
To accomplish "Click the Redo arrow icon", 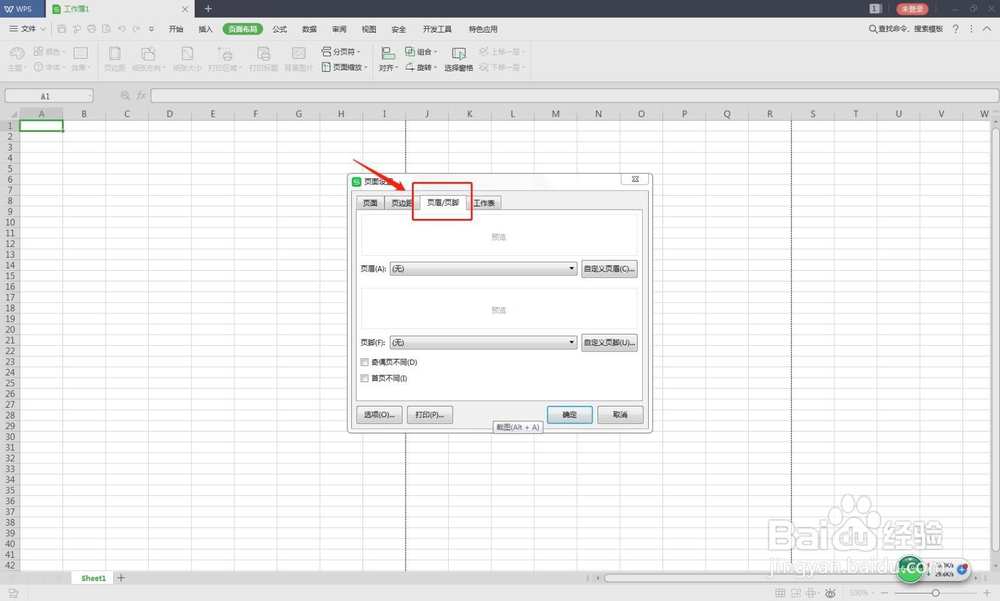I will (x=136, y=29).
